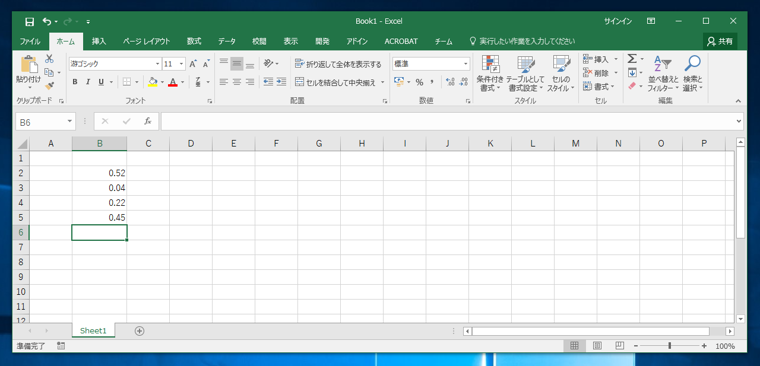The image size is (760, 366).
Task: Click the AutoSum sigma icon
Action: (x=632, y=59)
